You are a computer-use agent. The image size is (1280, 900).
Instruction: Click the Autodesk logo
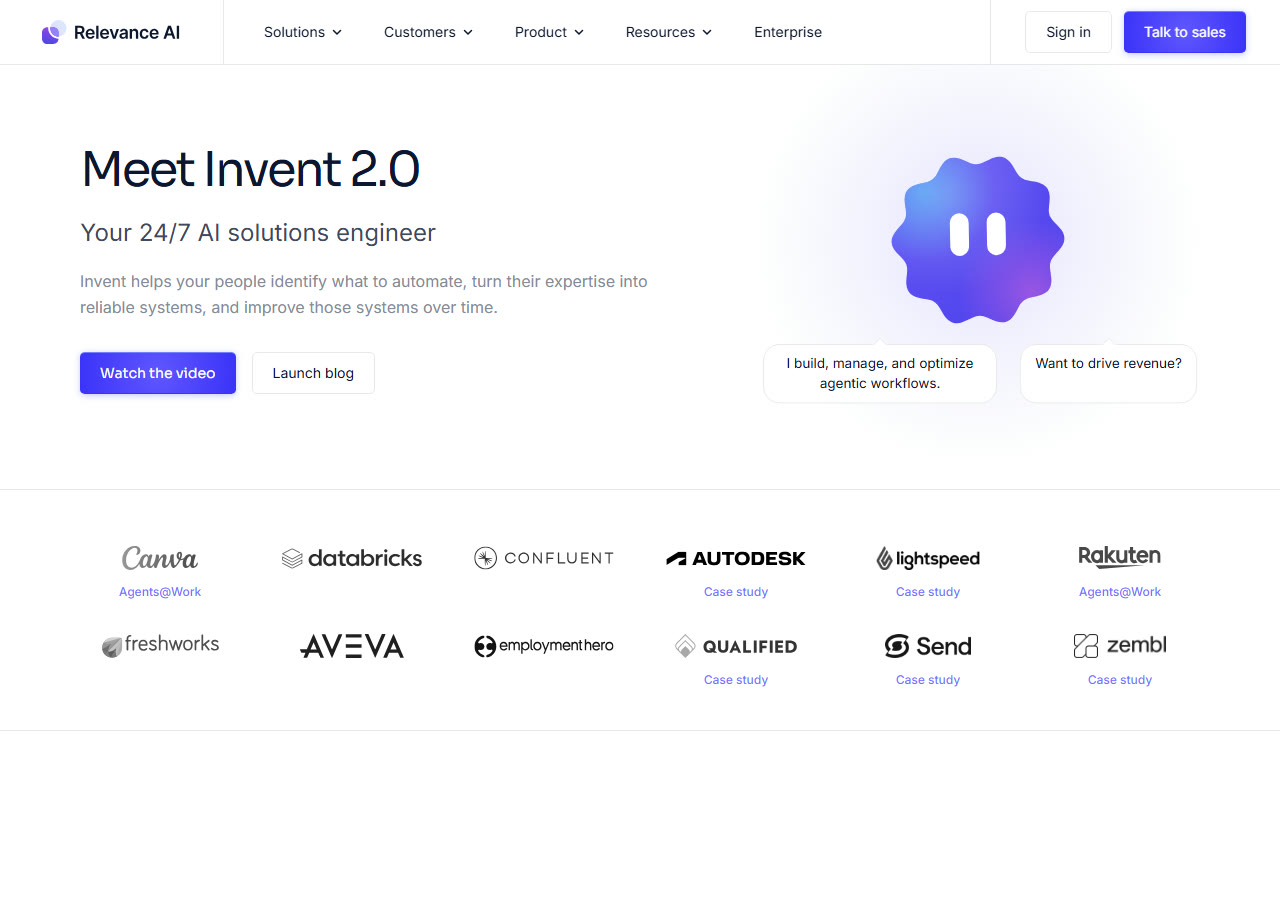pos(736,558)
